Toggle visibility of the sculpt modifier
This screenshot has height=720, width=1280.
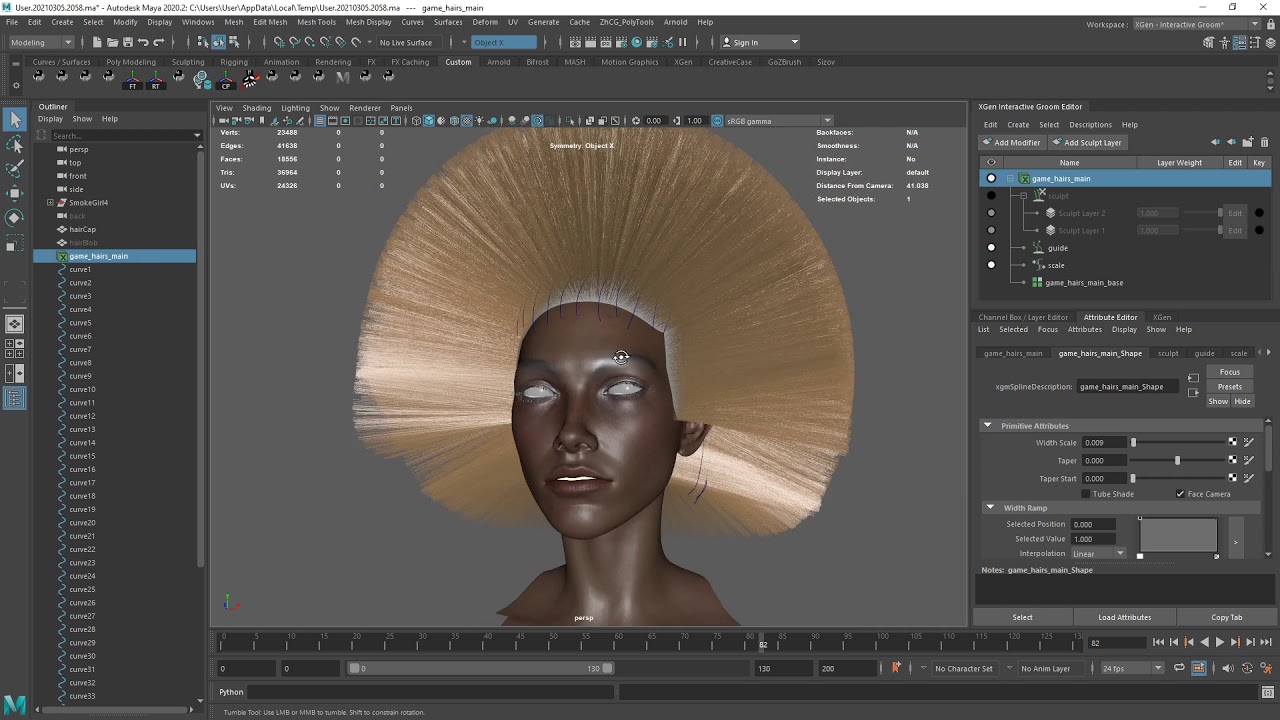(x=991, y=195)
